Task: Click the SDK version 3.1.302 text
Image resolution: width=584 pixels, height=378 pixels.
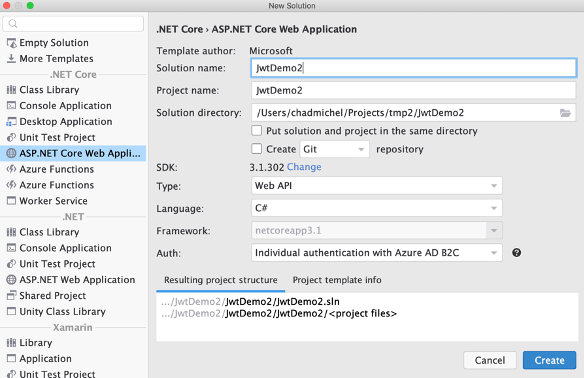Action: (x=267, y=167)
